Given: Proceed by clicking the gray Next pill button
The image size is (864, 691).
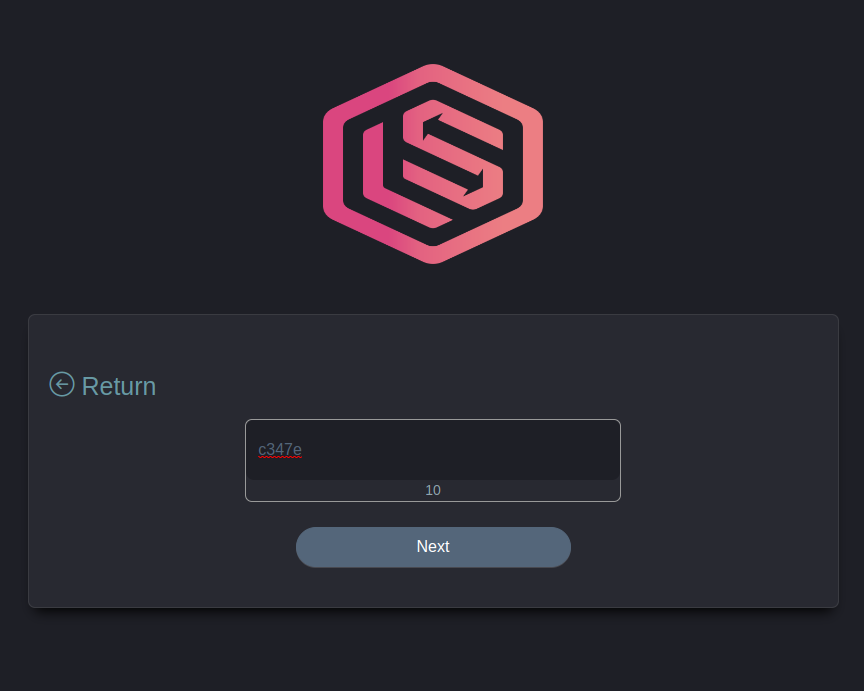Looking at the screenshot, I should click(433, 547).
